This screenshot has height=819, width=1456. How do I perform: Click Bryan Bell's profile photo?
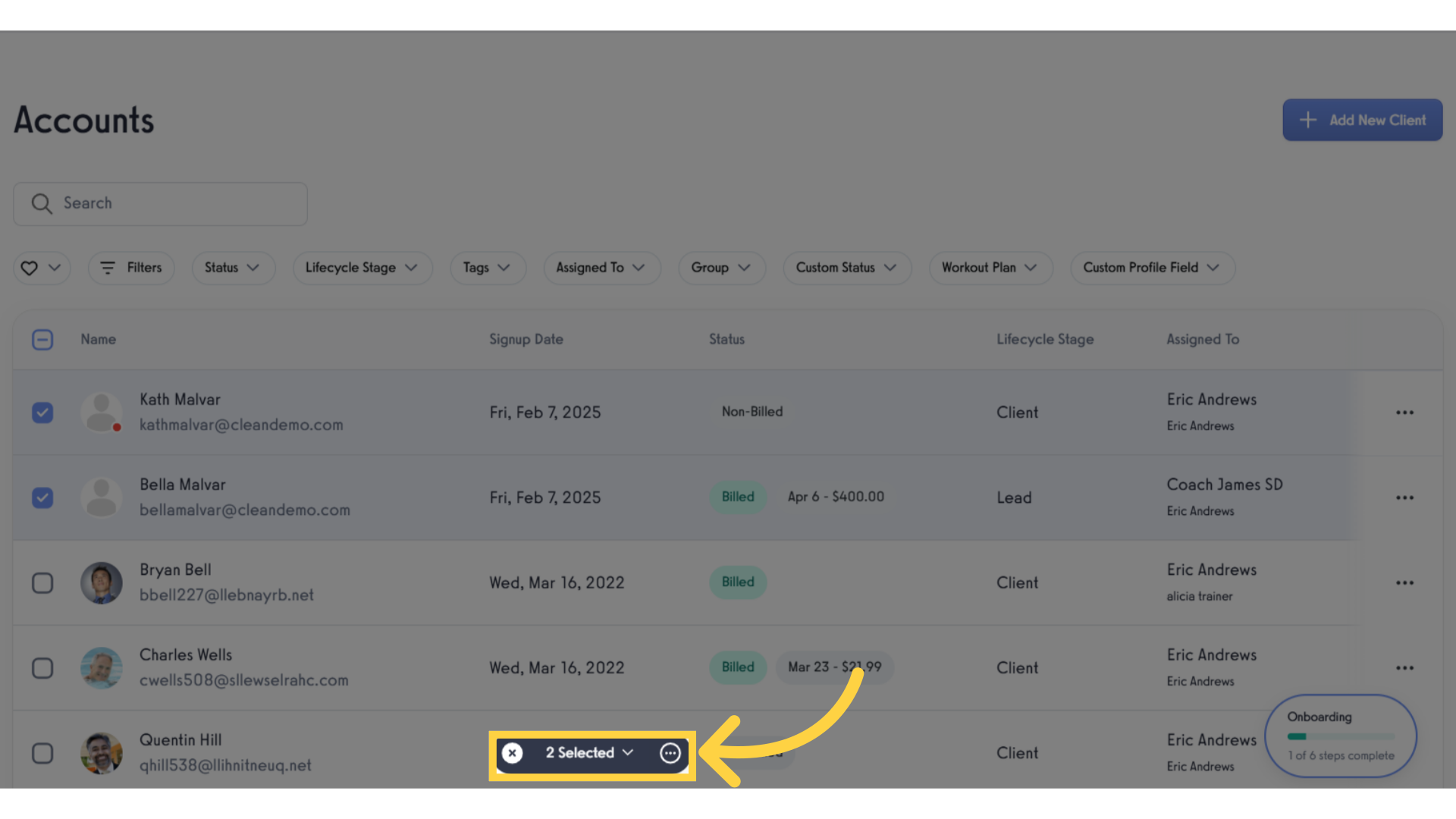click(102, 583)
